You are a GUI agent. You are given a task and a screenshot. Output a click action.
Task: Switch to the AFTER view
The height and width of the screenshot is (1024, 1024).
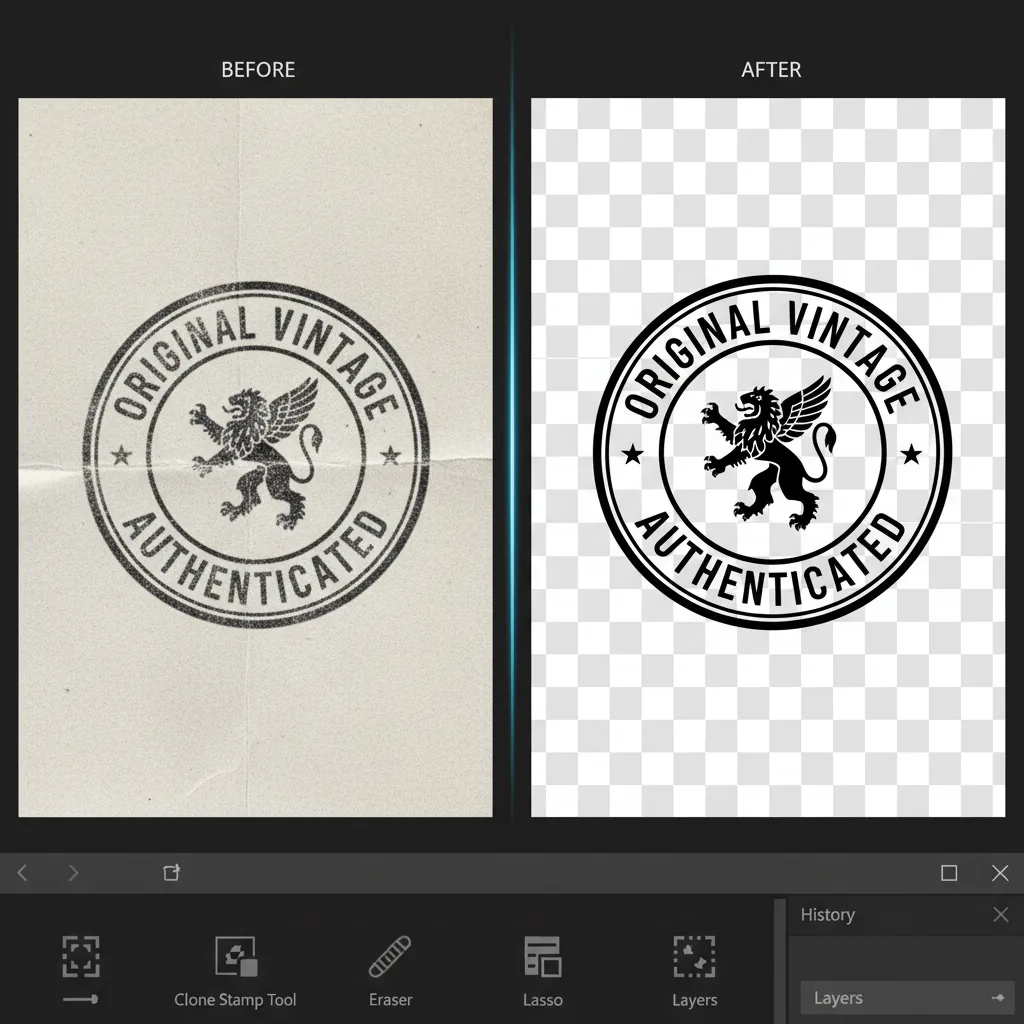point(771,69)
